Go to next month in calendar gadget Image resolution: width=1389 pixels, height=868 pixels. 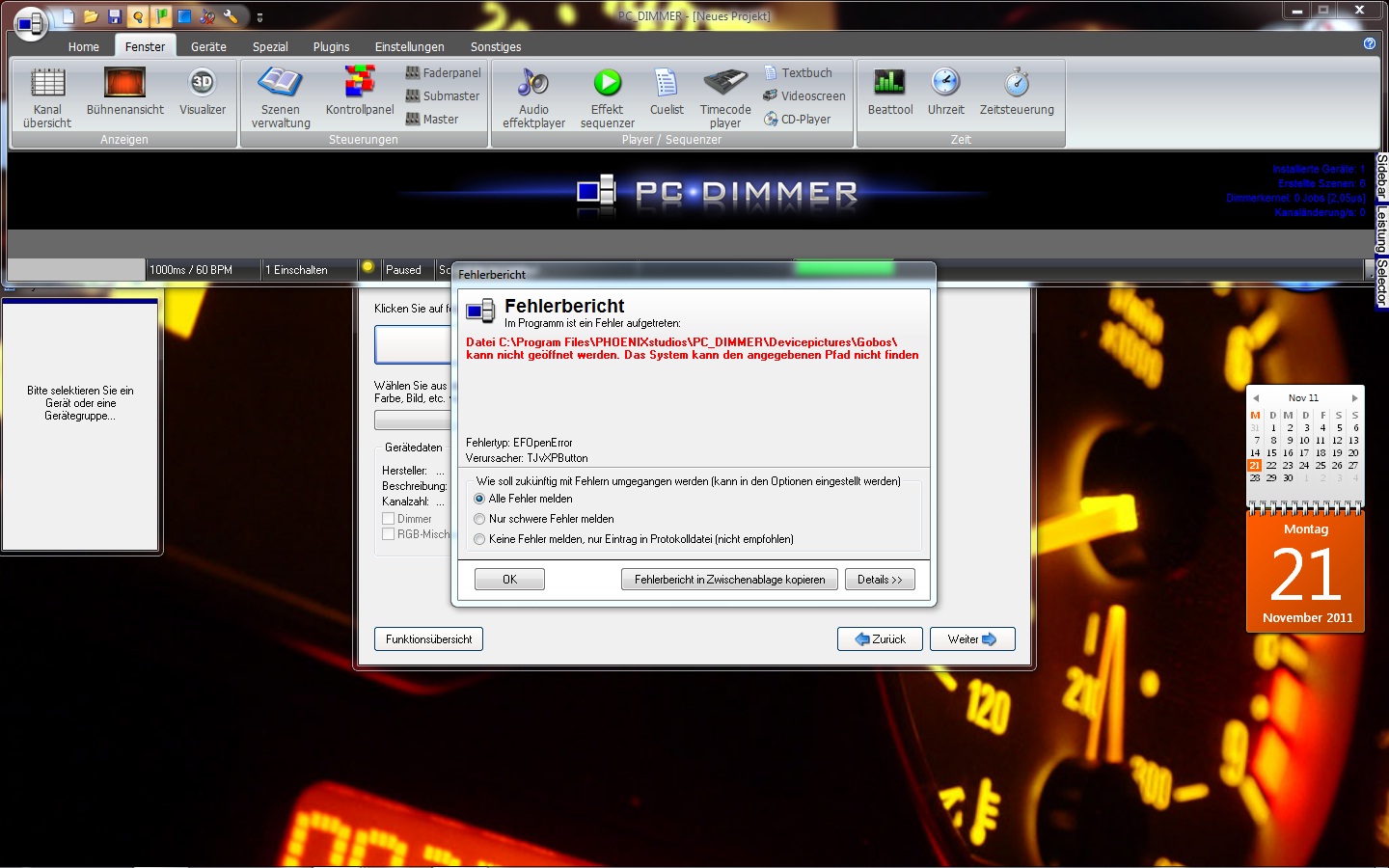(x=1354, y=397)
